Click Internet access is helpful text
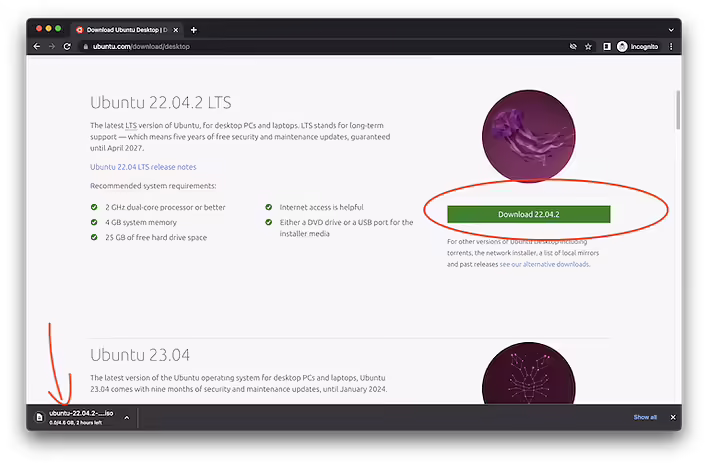708x466 pixels. [x=321, y=207]
